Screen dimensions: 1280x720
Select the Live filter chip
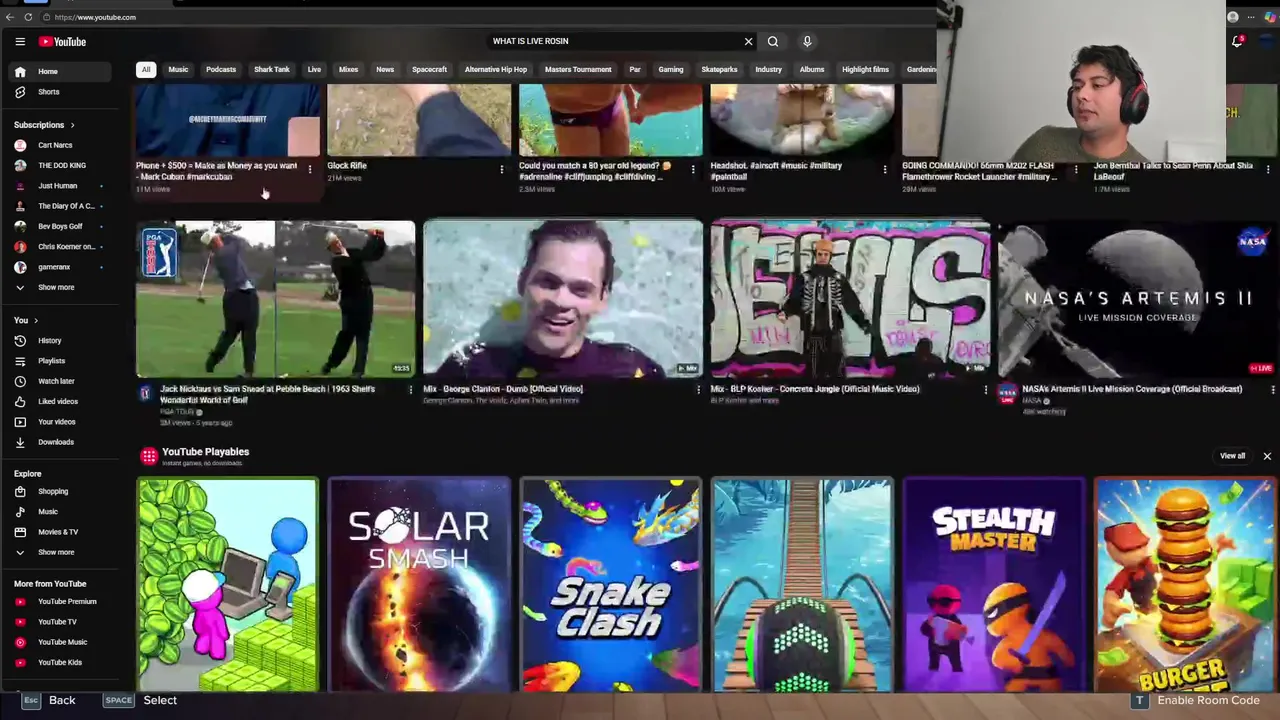pos(314,70)
